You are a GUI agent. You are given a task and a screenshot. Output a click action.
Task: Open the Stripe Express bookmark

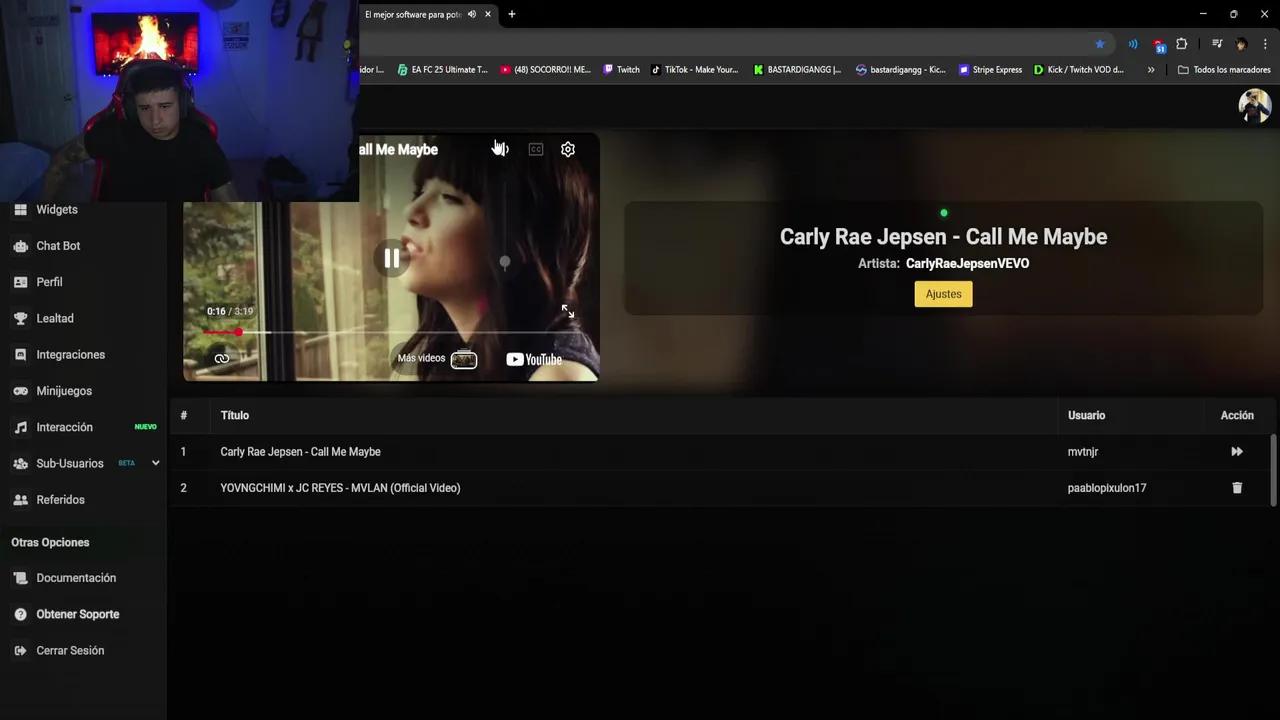pyautogui.click(x=990, y=70)
